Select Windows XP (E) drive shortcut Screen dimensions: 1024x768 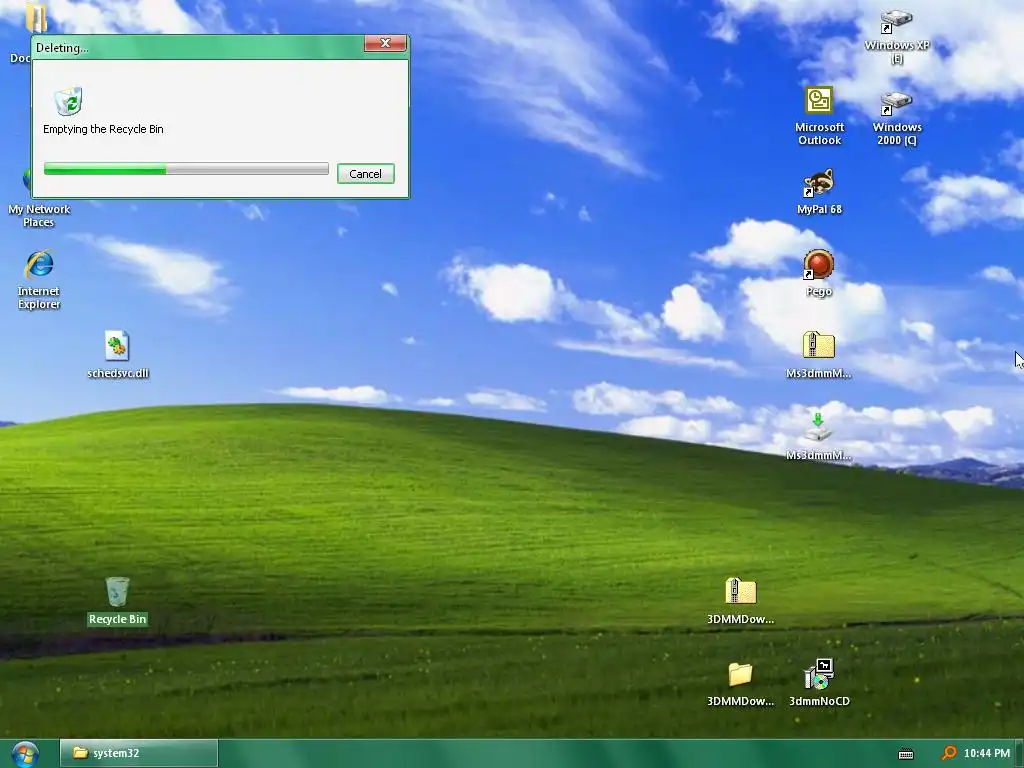[897, 36]
